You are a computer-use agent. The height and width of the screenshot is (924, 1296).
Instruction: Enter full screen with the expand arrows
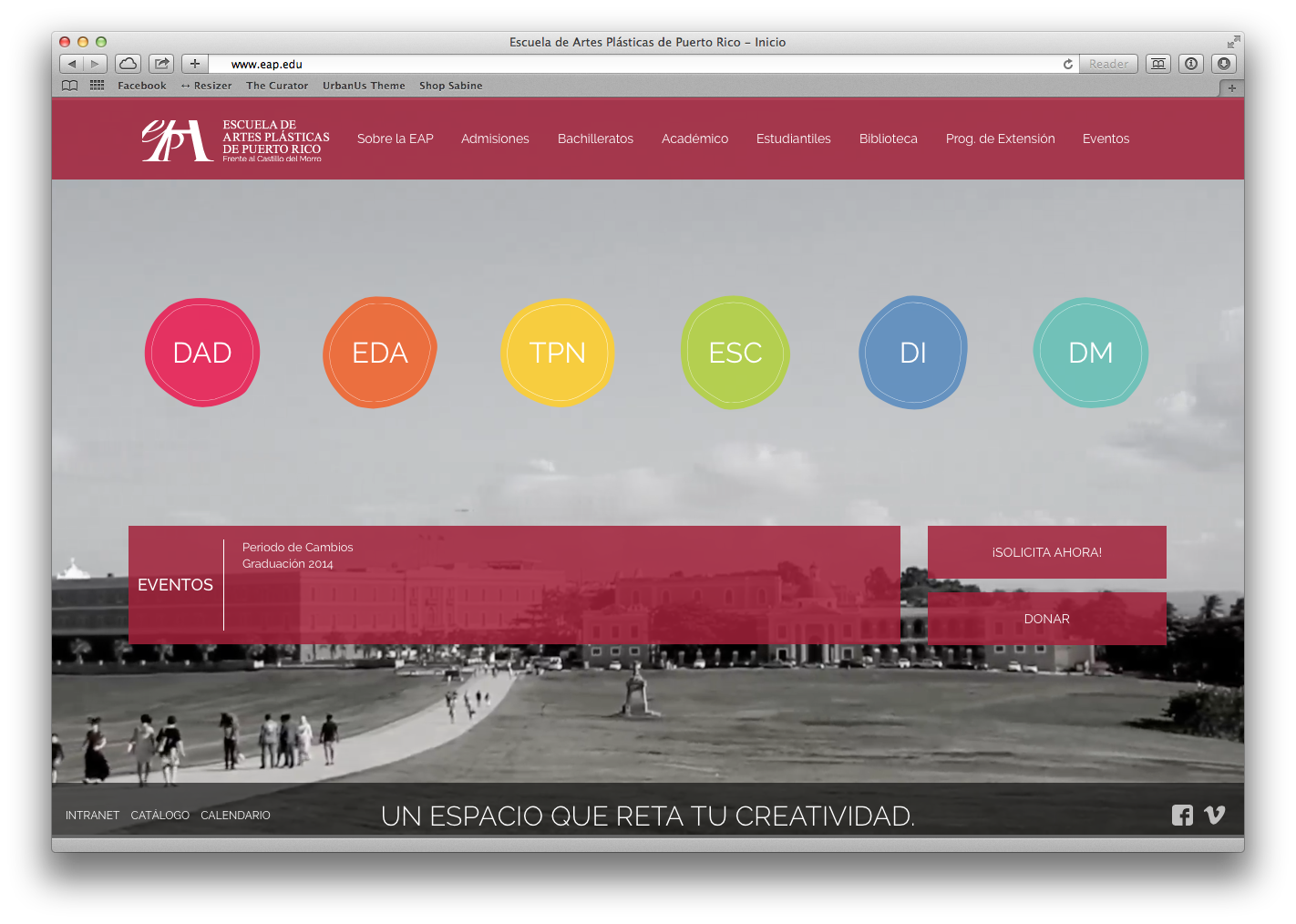pos(1233,42)
